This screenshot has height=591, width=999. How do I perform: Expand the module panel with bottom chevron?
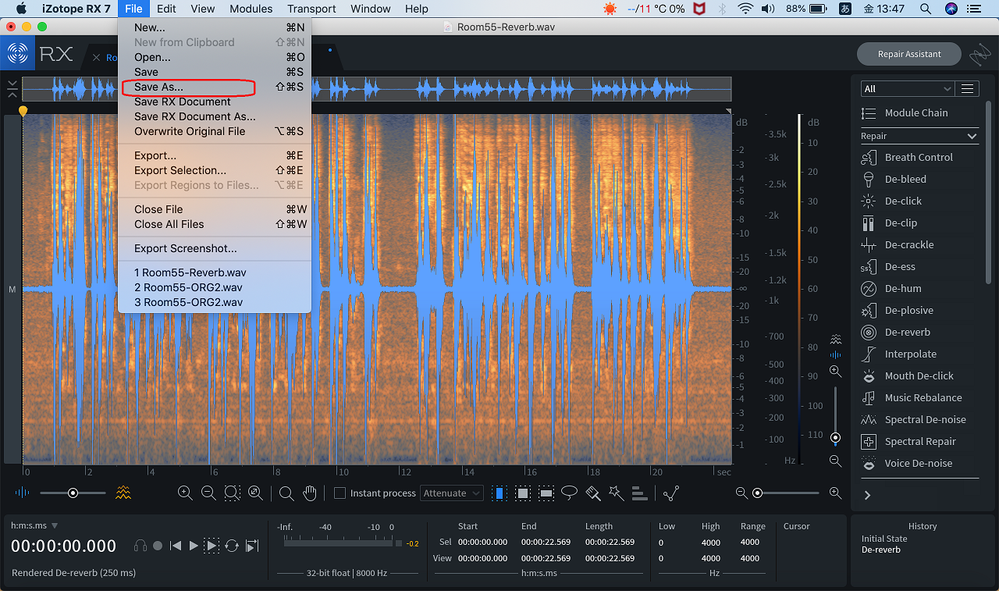[867, 495]
